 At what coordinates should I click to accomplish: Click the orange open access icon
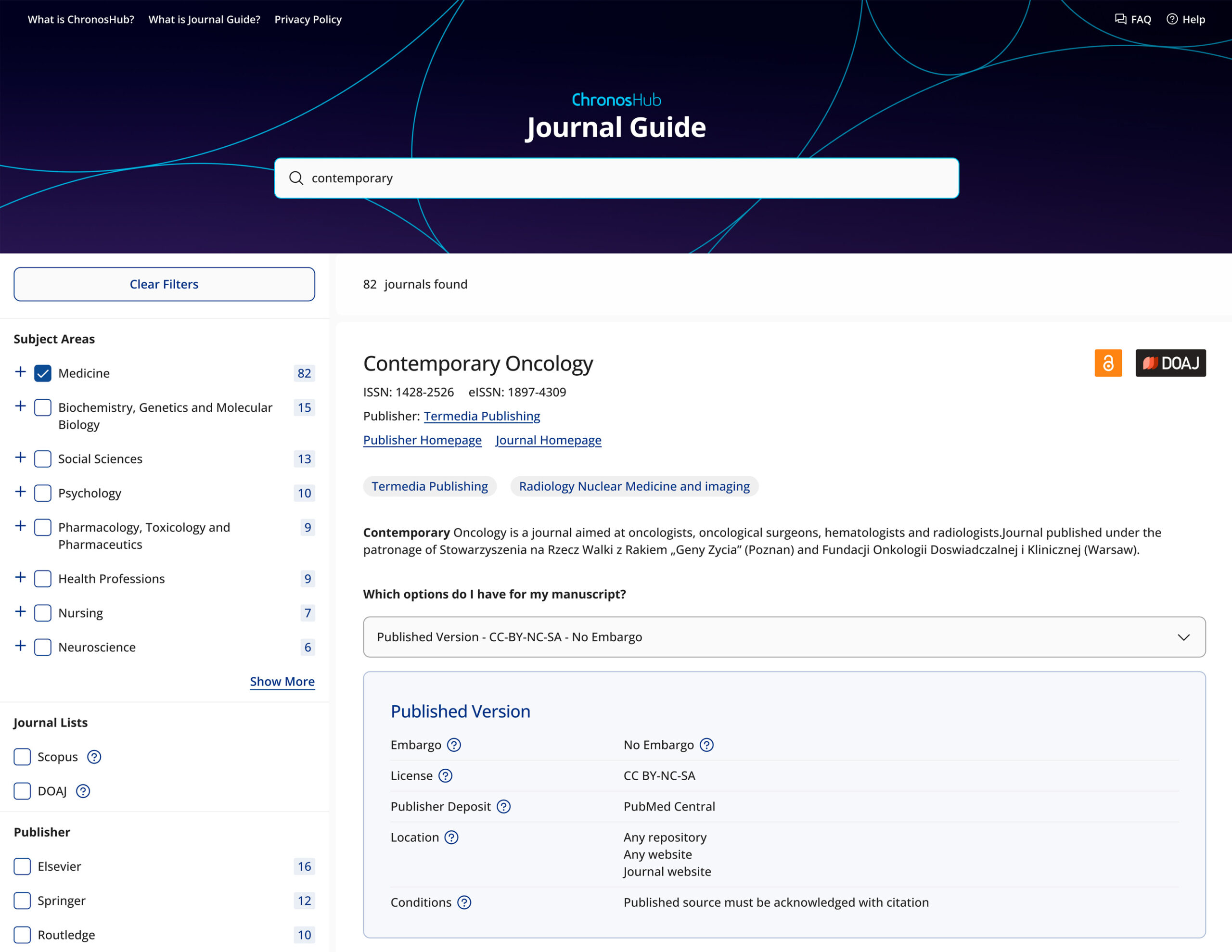[1108, 363]
